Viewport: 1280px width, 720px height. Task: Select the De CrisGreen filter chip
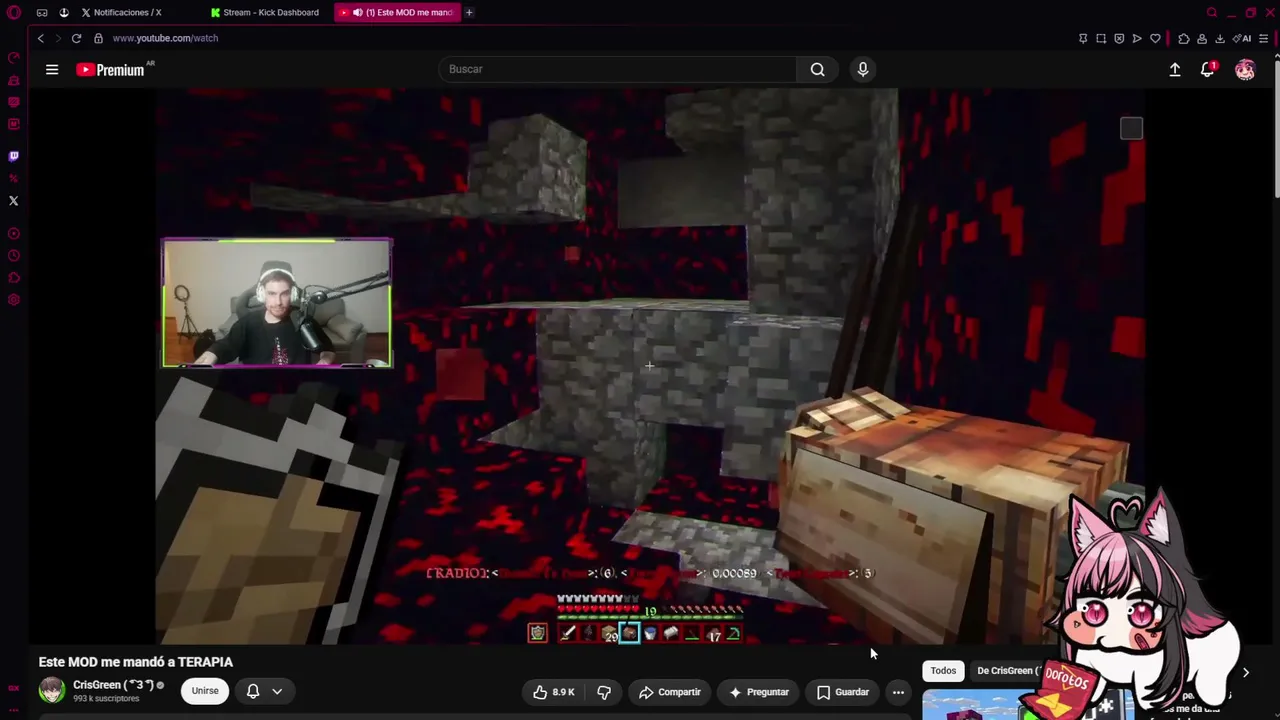pos(1010,671)
